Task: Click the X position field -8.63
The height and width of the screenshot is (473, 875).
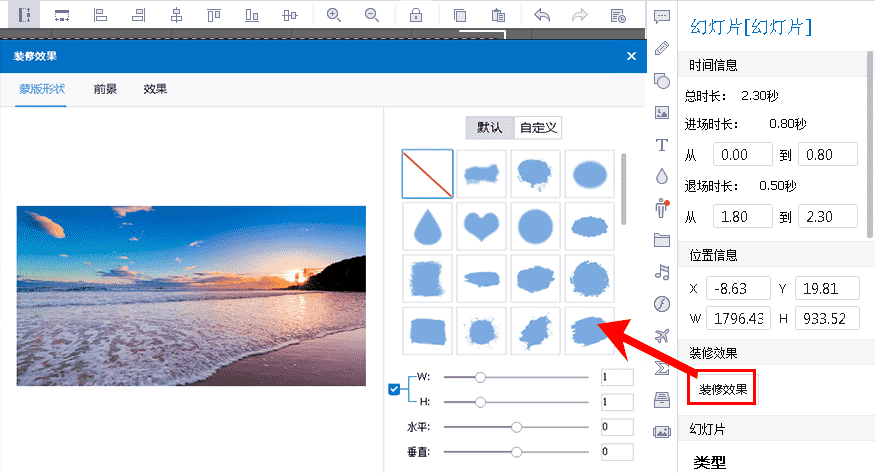Action: point(738,288)
